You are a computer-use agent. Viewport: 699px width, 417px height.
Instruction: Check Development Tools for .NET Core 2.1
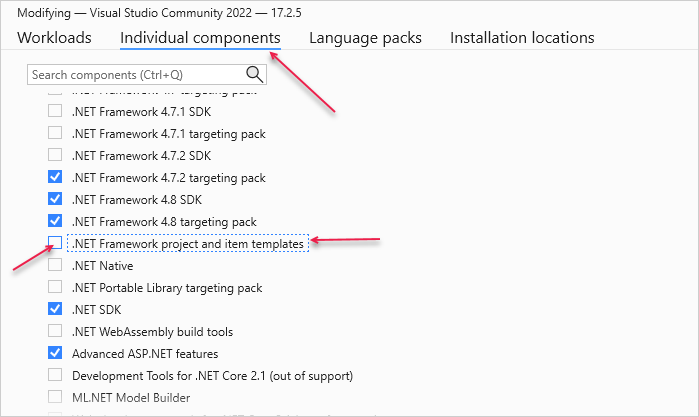55,375
